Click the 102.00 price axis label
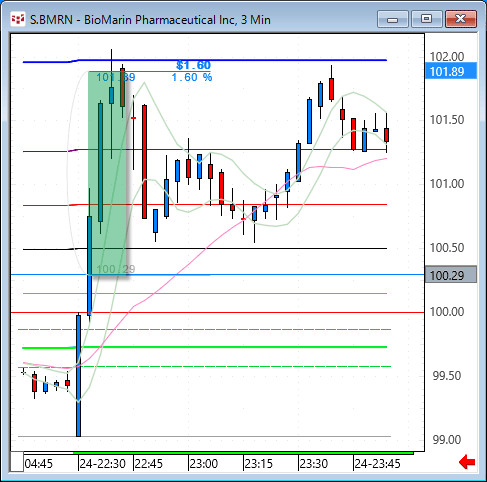The height and width of the screenshot is (482, 487). 447,57
